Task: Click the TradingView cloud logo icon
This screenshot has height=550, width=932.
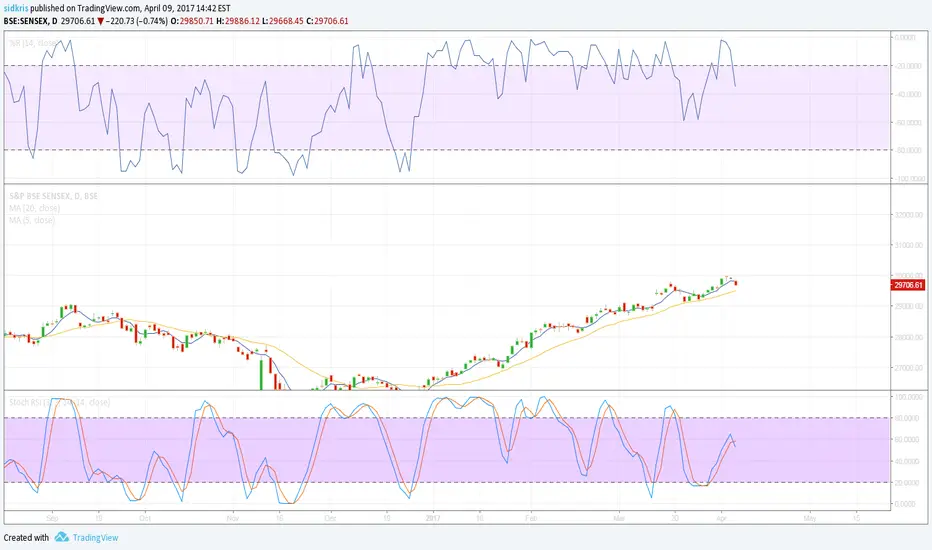Action: [x=62, y=537]
